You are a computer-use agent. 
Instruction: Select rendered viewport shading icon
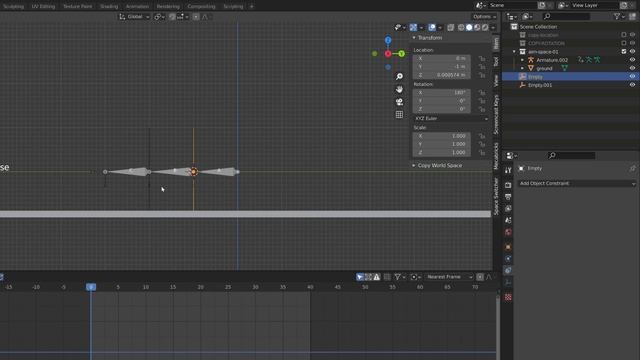click(x=485, y=27)
